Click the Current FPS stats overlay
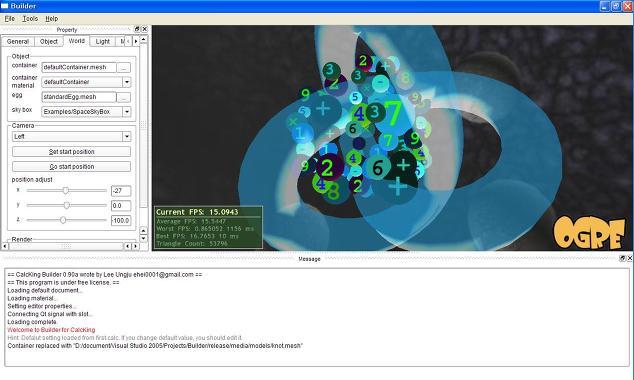Image resolution: width=634 pixels, height=380 pixels. coord(209,227)
